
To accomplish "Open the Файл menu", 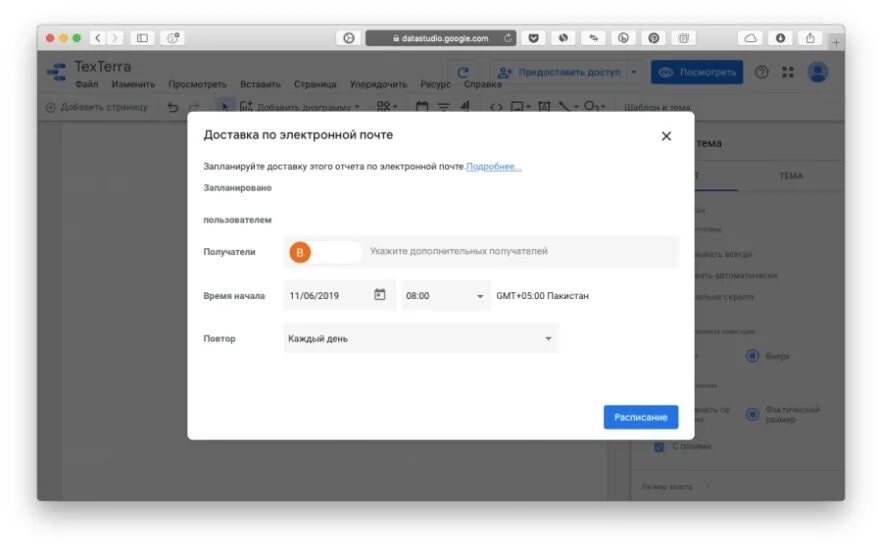I will 87,84.
